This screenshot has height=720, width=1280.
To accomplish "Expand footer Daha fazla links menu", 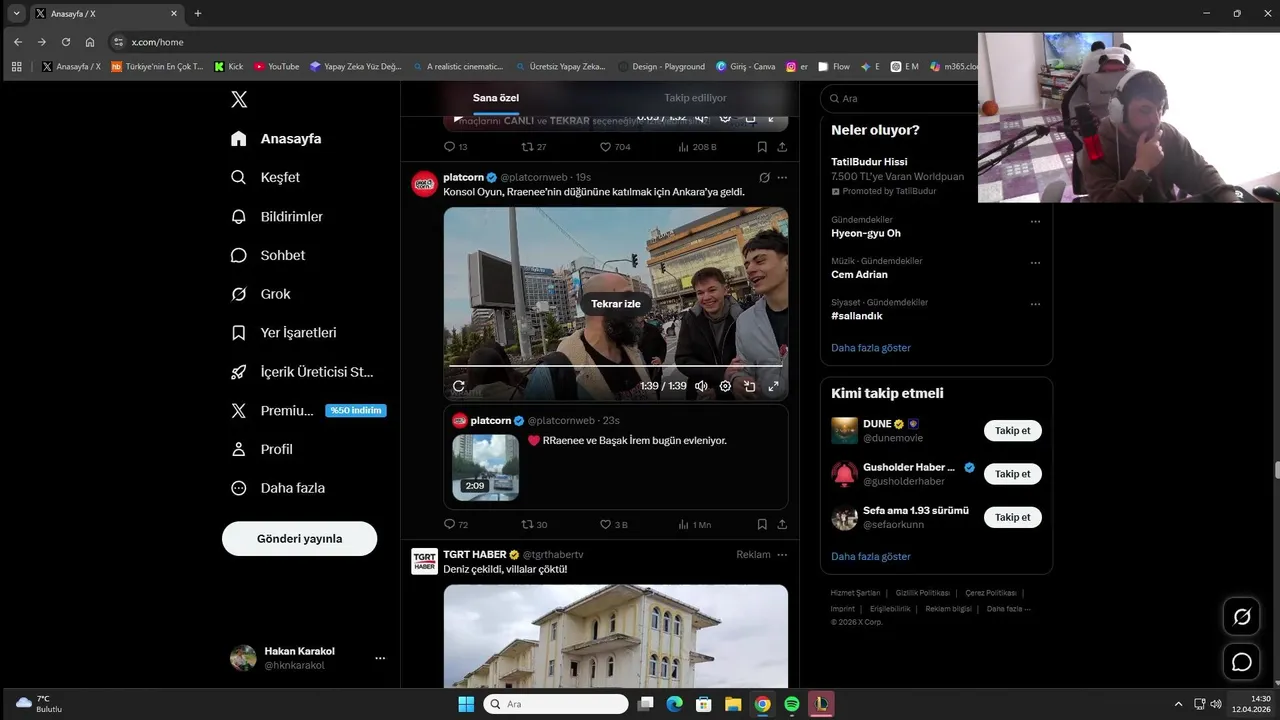I will pos(1008,609).
